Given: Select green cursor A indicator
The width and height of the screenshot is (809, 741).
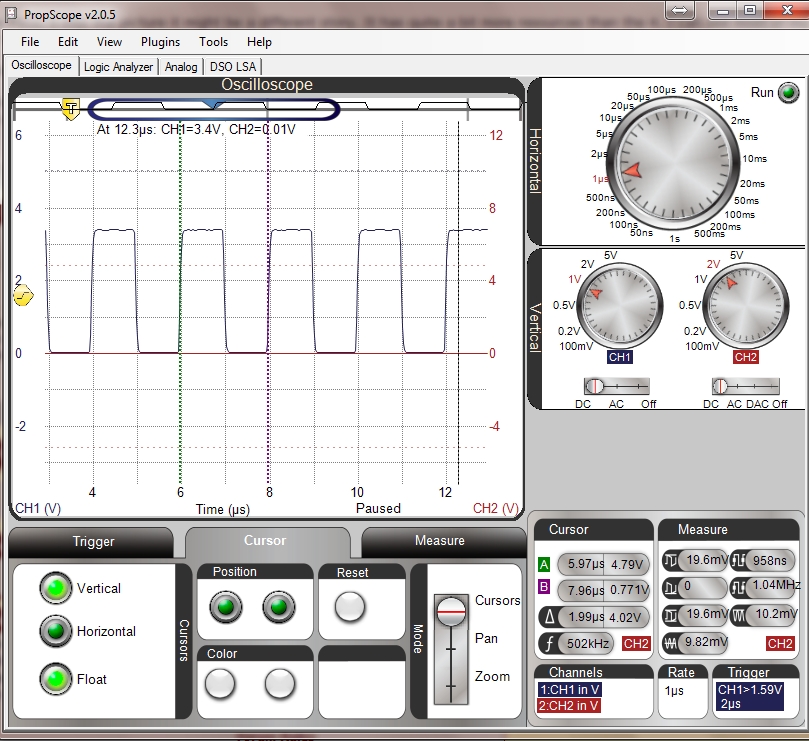Looking at the screenshot, I should (545, 564).
